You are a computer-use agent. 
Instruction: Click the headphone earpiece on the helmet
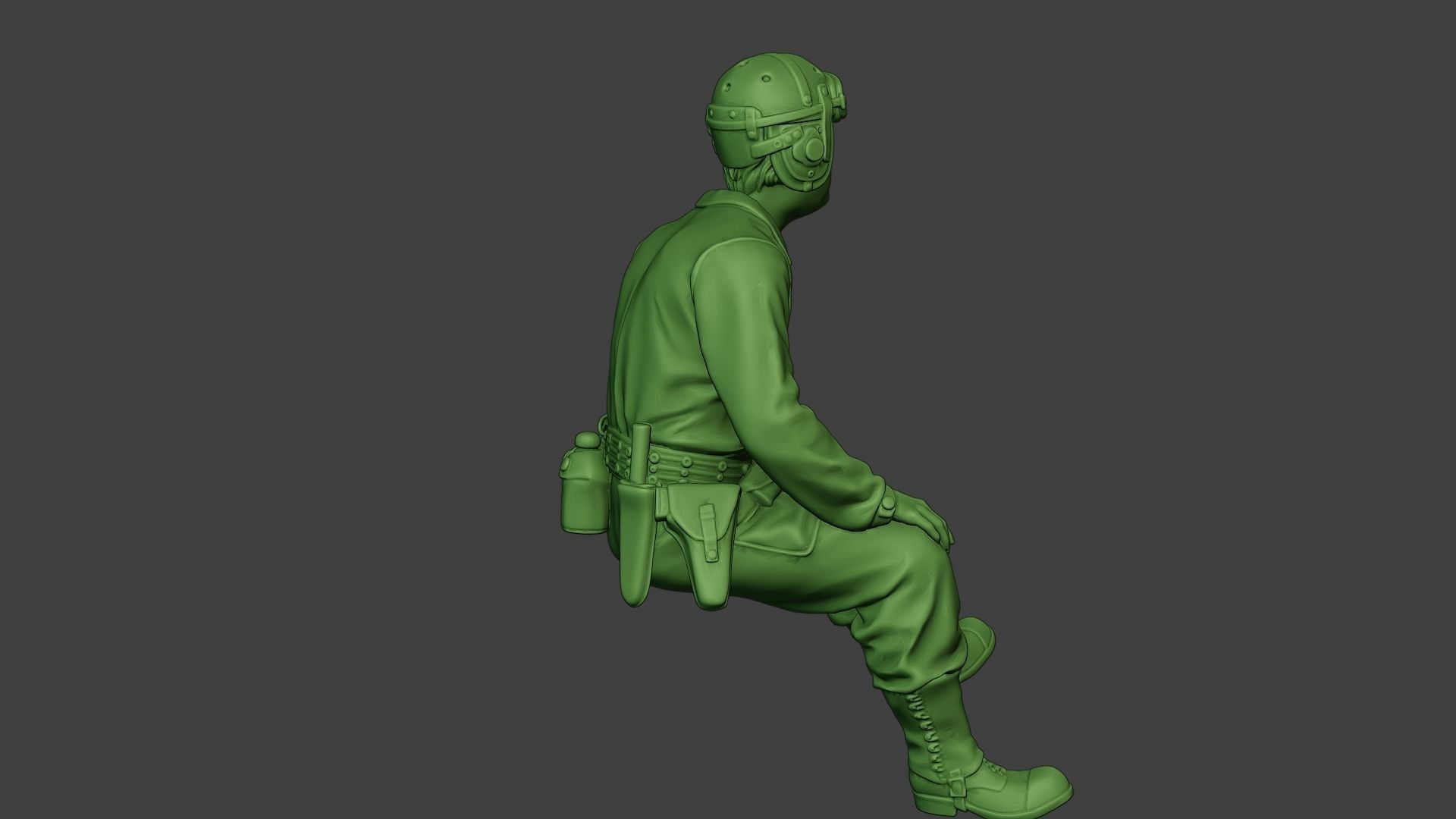point(812,148)
